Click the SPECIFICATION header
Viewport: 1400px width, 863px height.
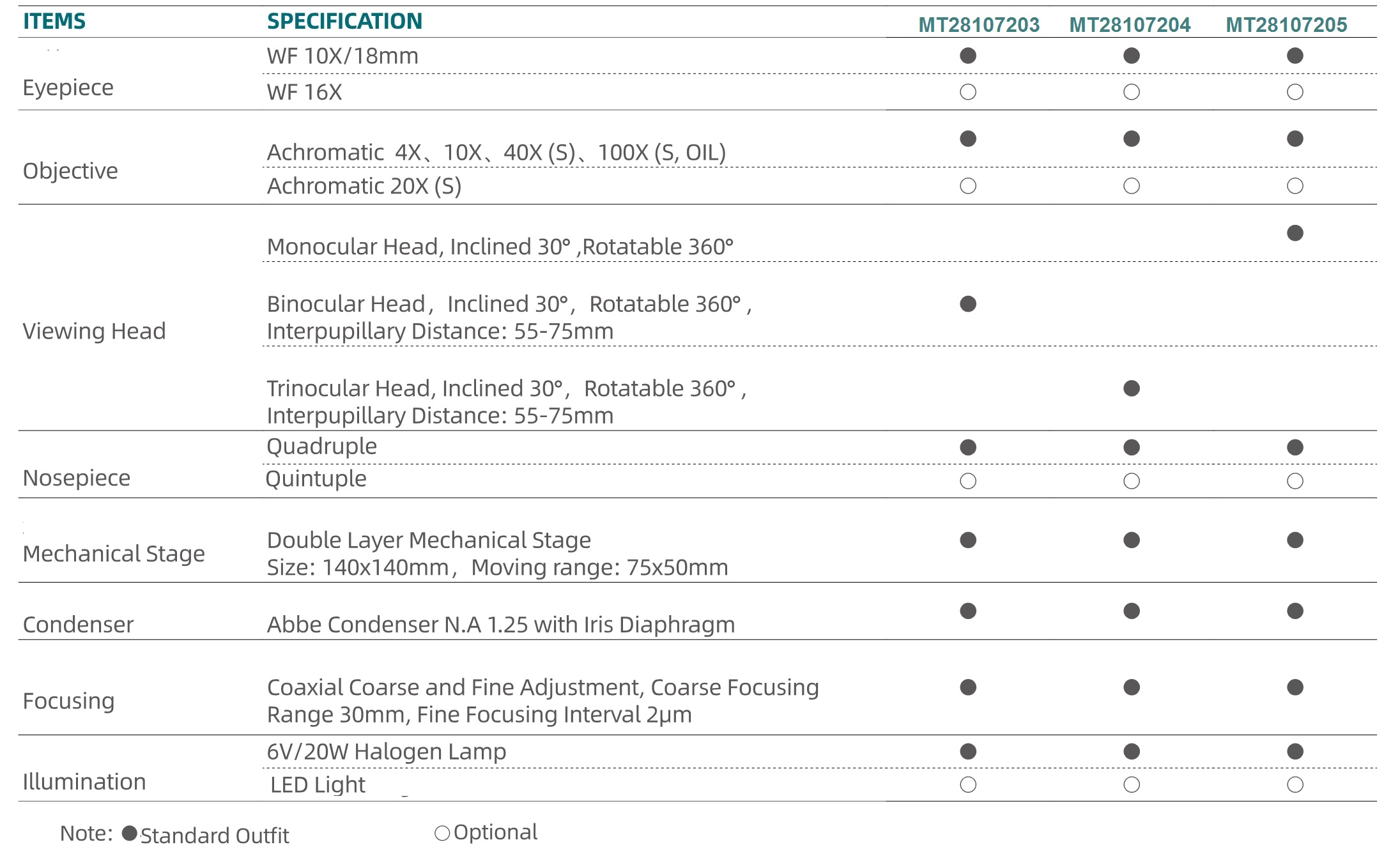point(344,21)
